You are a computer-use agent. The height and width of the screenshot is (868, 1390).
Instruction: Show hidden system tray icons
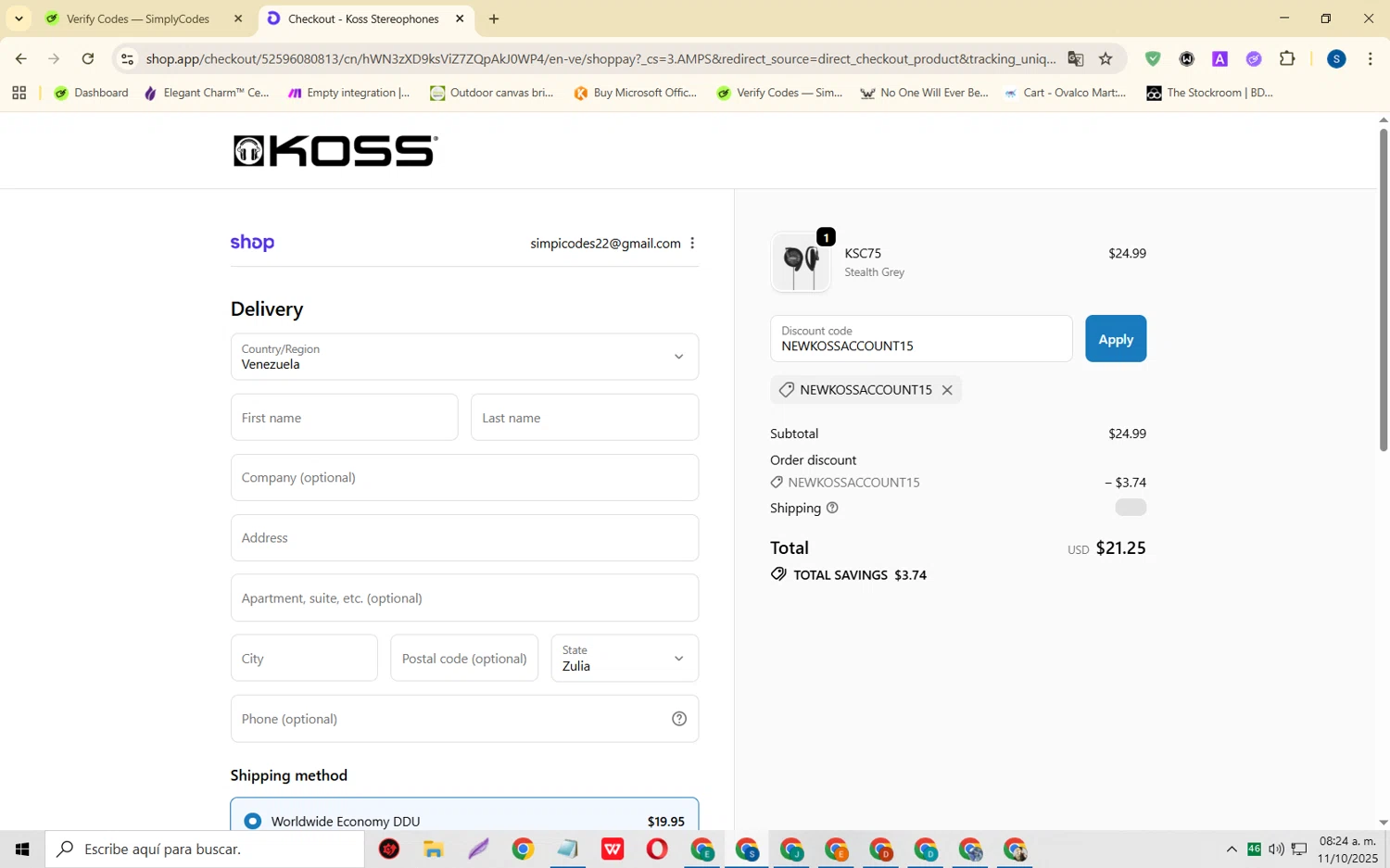pyautogui.click(x=1232, y=849)
